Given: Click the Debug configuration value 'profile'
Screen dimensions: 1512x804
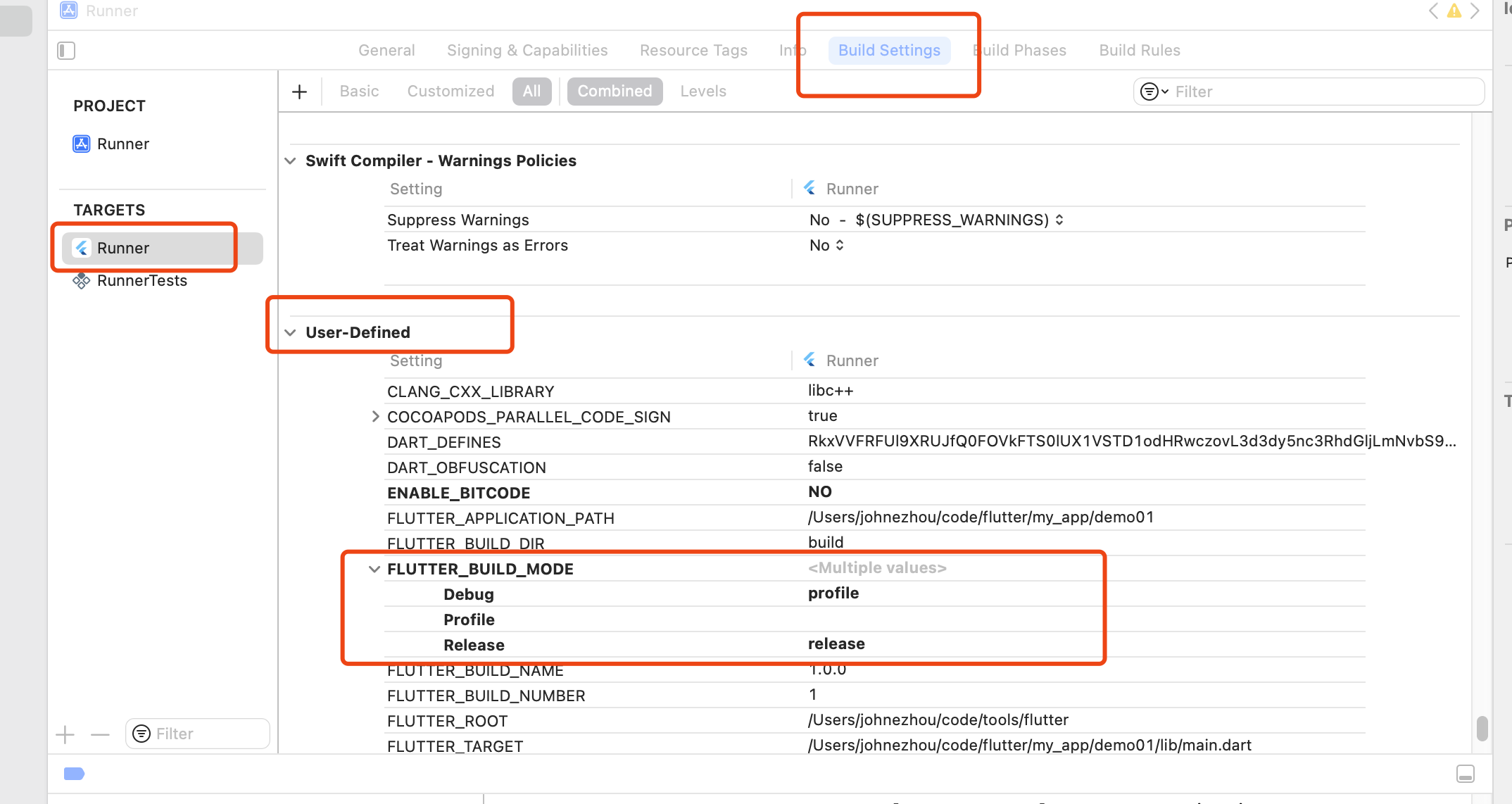Looking at the screenshot, I should click(x=833, y=593).
